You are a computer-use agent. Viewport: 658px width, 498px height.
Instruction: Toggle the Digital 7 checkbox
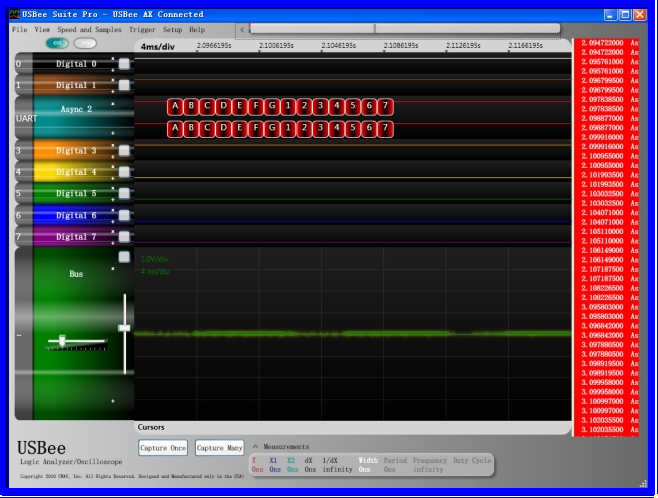(x=124, y=237)
